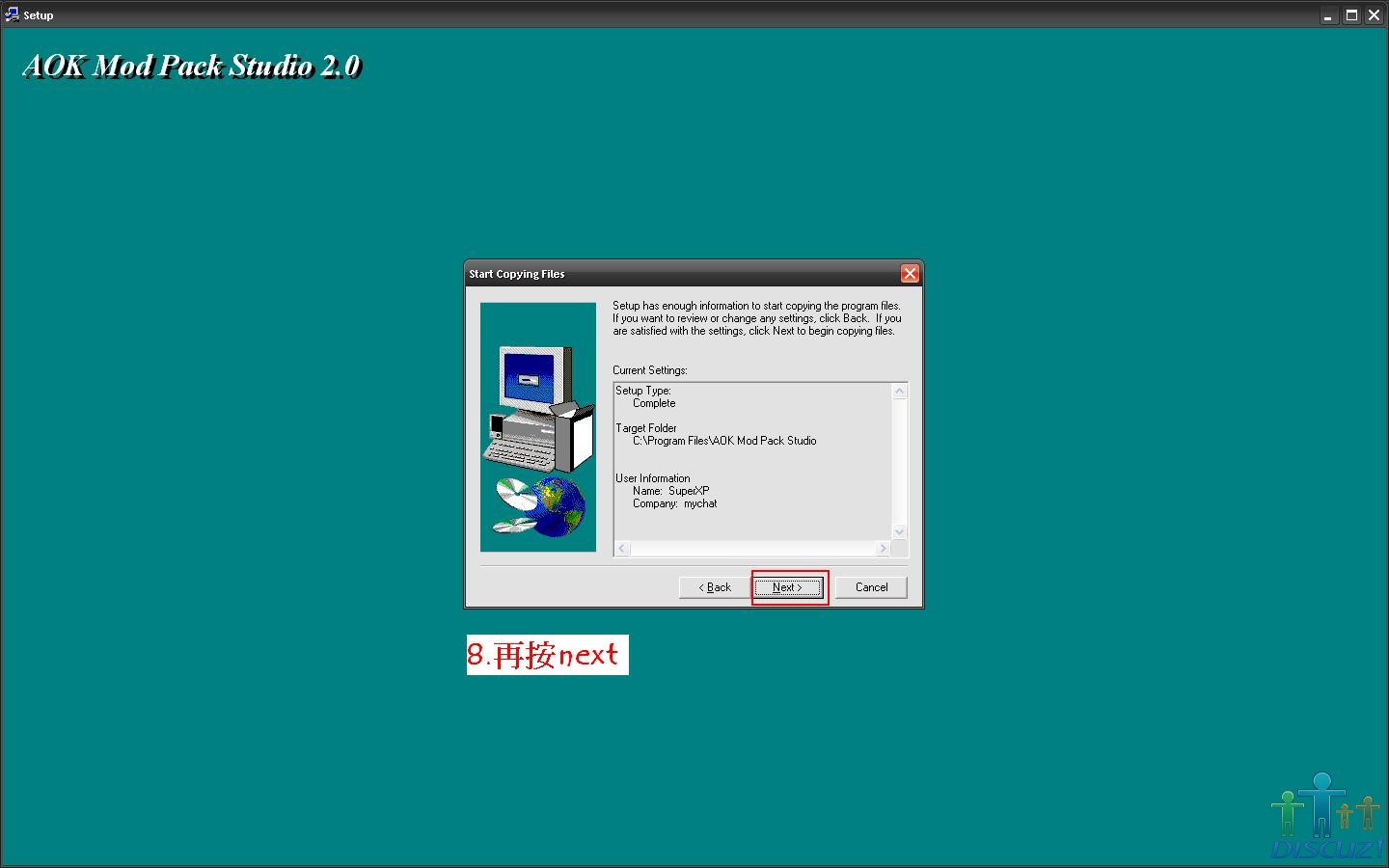This screenshot has height=868, width=1389.
Task: Click the Setup Type Complete entry
Action: click(654, 403)
